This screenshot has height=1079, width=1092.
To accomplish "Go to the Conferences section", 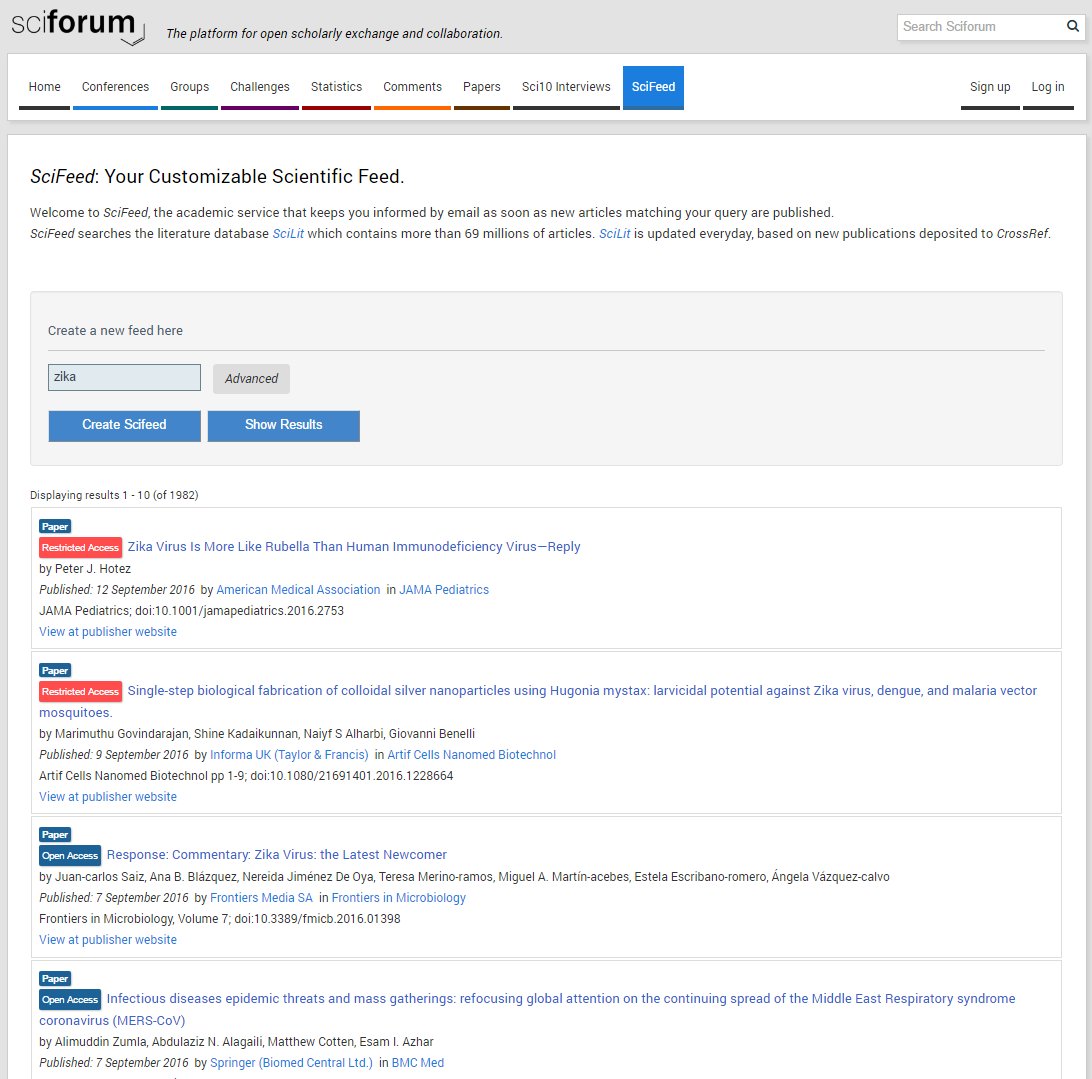I will point(115,87).
